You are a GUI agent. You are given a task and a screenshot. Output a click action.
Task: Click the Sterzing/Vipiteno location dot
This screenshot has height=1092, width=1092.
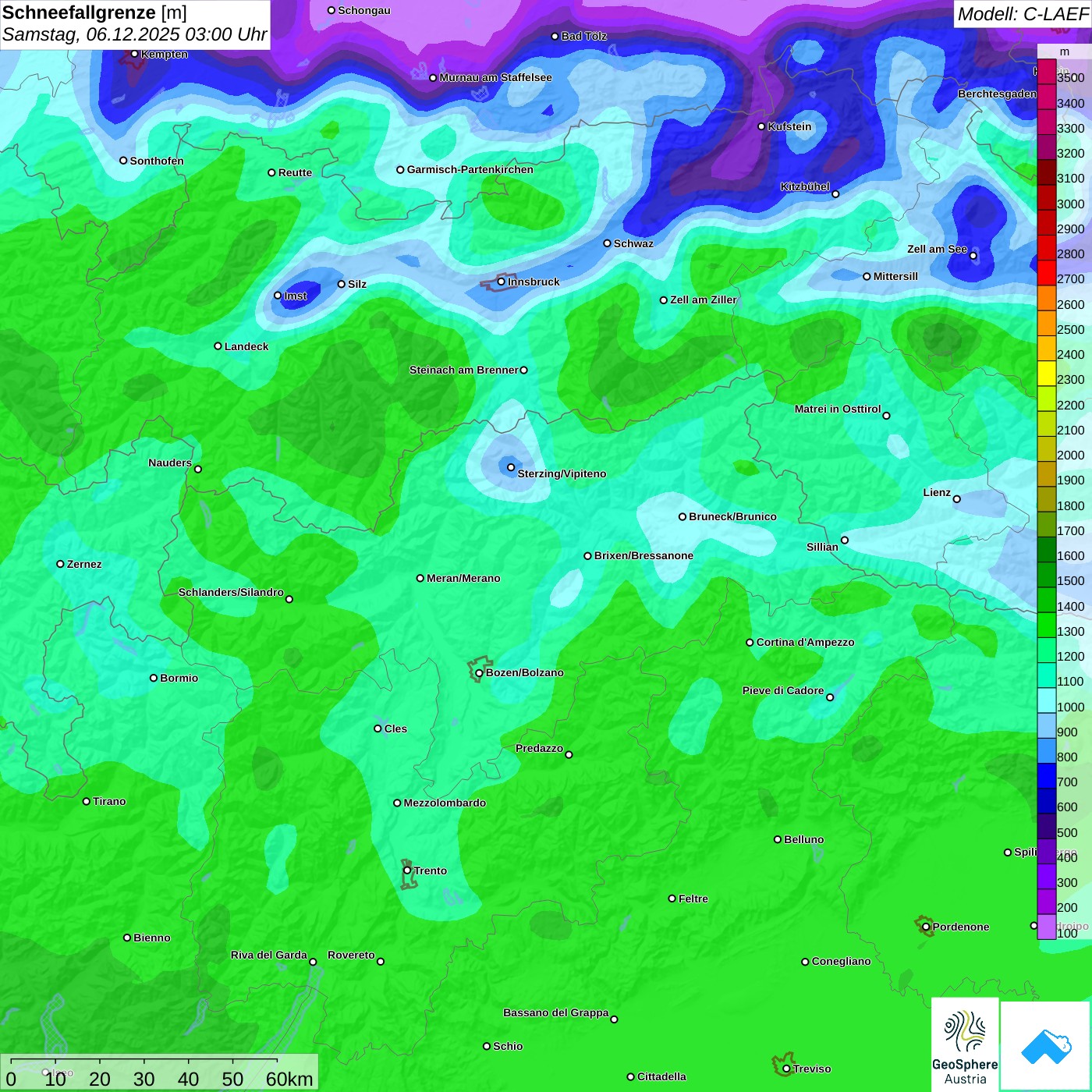point(511,468)
